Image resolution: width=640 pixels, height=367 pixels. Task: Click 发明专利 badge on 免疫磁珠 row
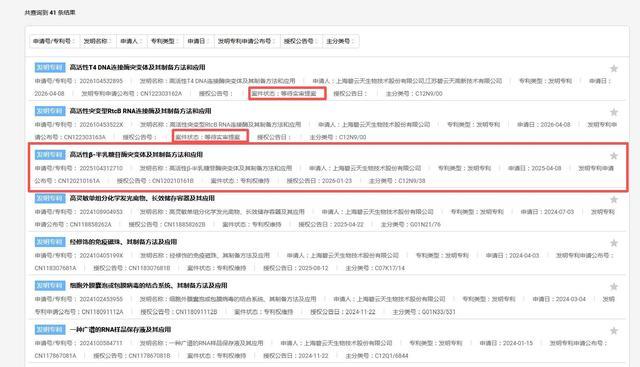(x=50, y=242)
